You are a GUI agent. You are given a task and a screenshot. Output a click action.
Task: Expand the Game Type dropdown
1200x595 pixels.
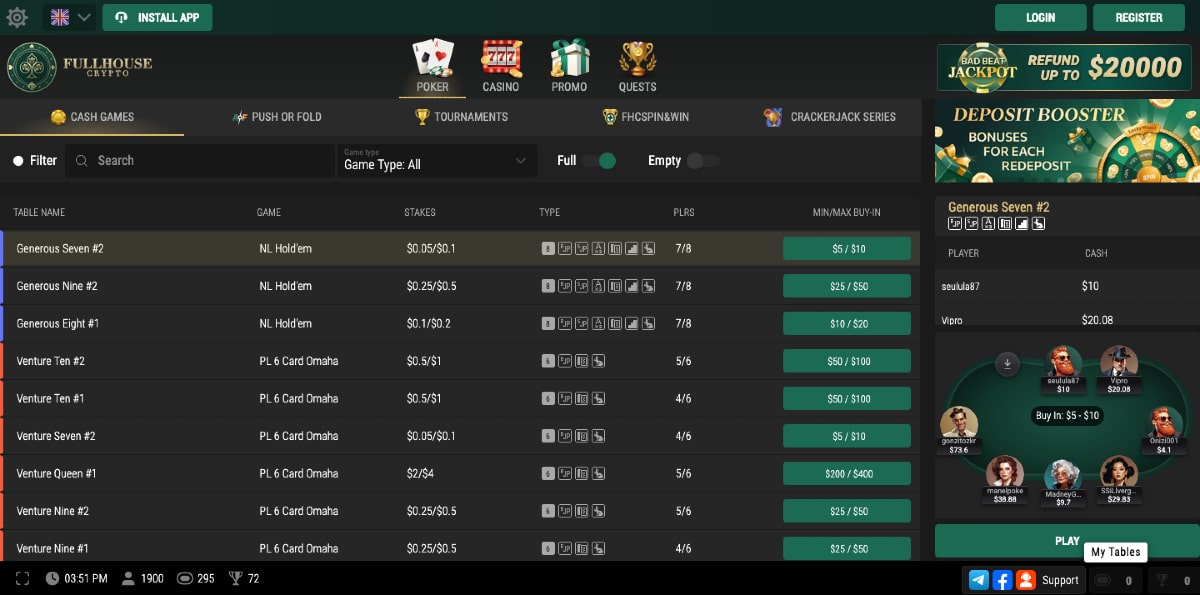[x=437, y=160]
